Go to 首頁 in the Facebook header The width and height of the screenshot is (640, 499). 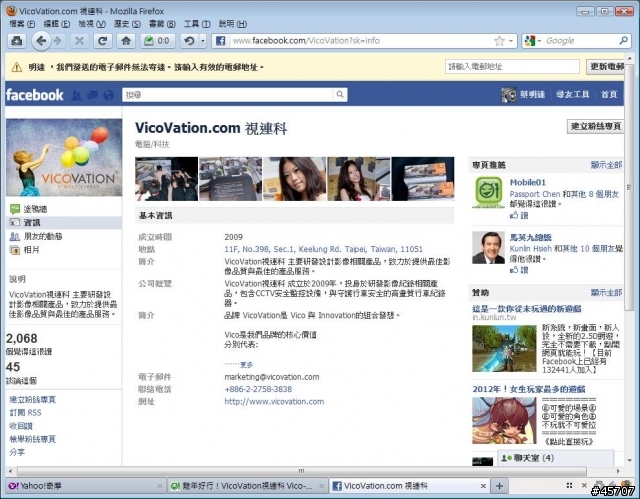pos(609,95)
